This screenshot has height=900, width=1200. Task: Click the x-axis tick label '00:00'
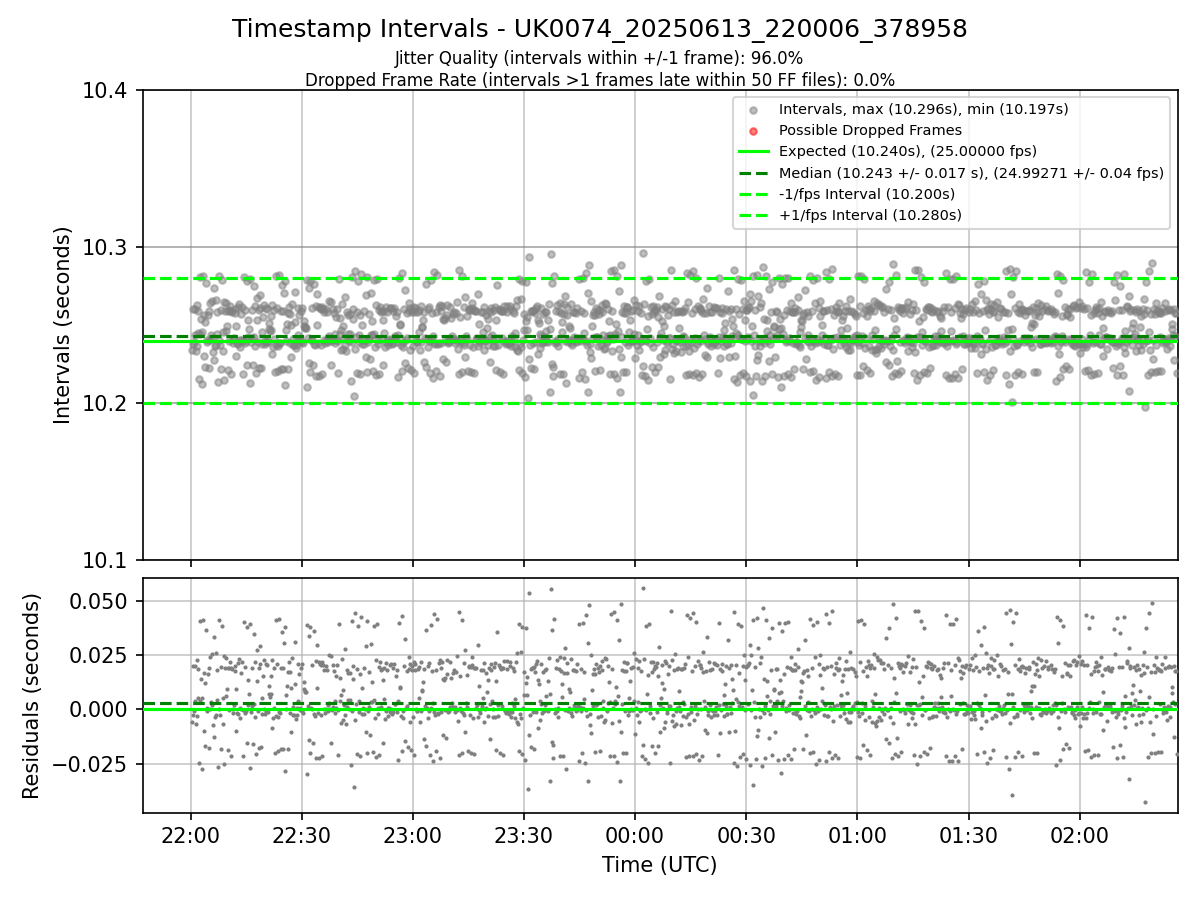click(635, 836)
